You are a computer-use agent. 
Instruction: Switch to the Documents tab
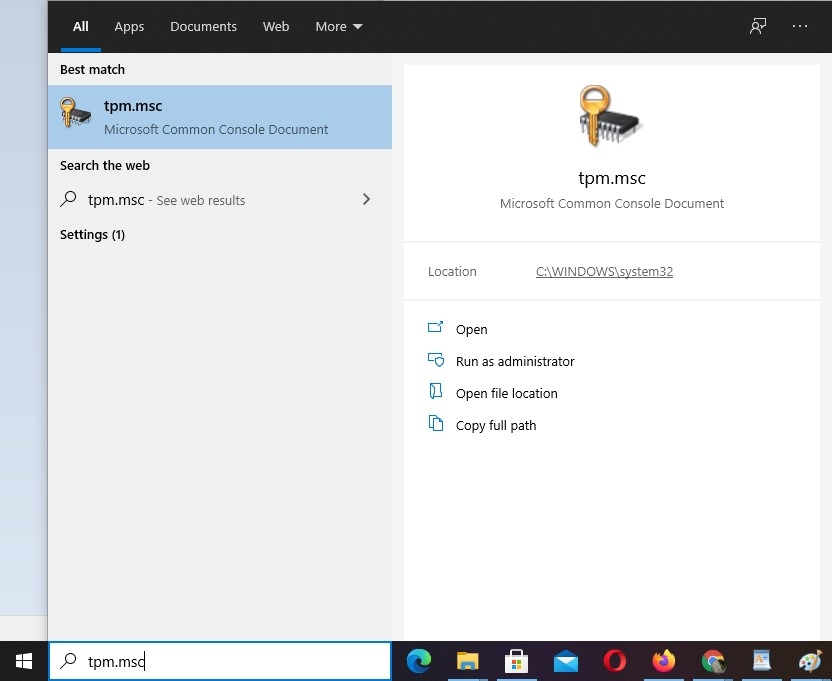pyautogui.click(x=203, y=27)
